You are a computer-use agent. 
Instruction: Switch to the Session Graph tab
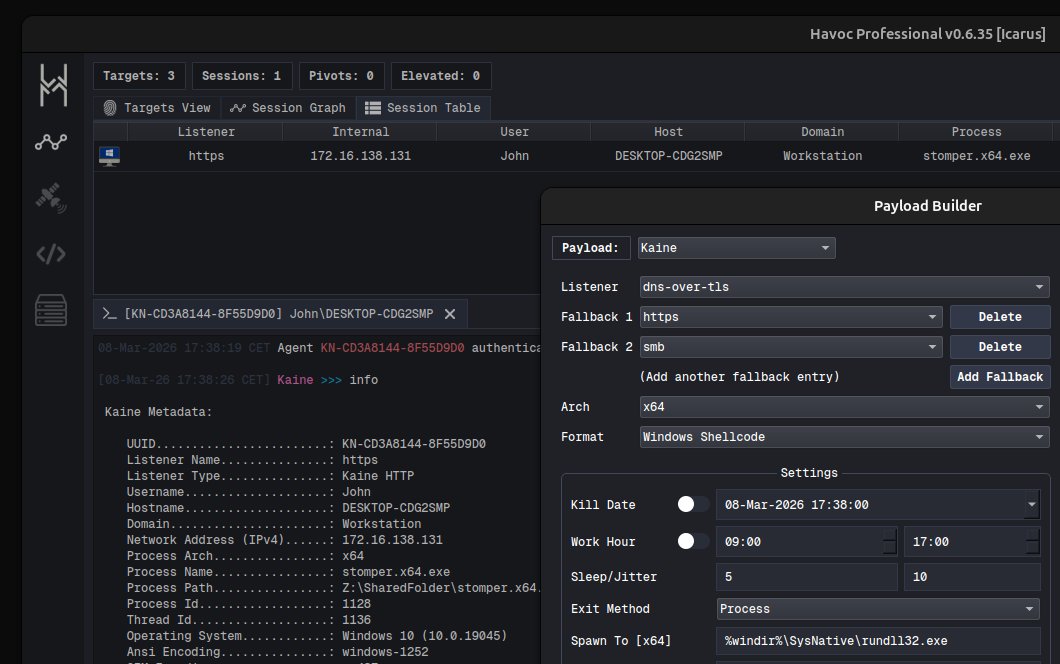pyautogui.click(x=288, y=108)
